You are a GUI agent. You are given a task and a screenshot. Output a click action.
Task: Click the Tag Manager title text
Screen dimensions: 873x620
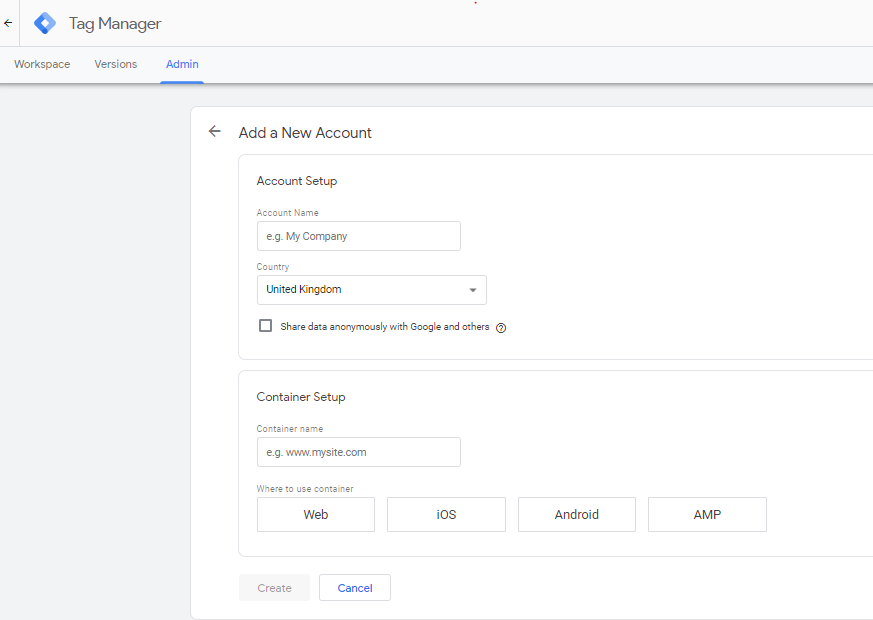click(x=115, y=24)
